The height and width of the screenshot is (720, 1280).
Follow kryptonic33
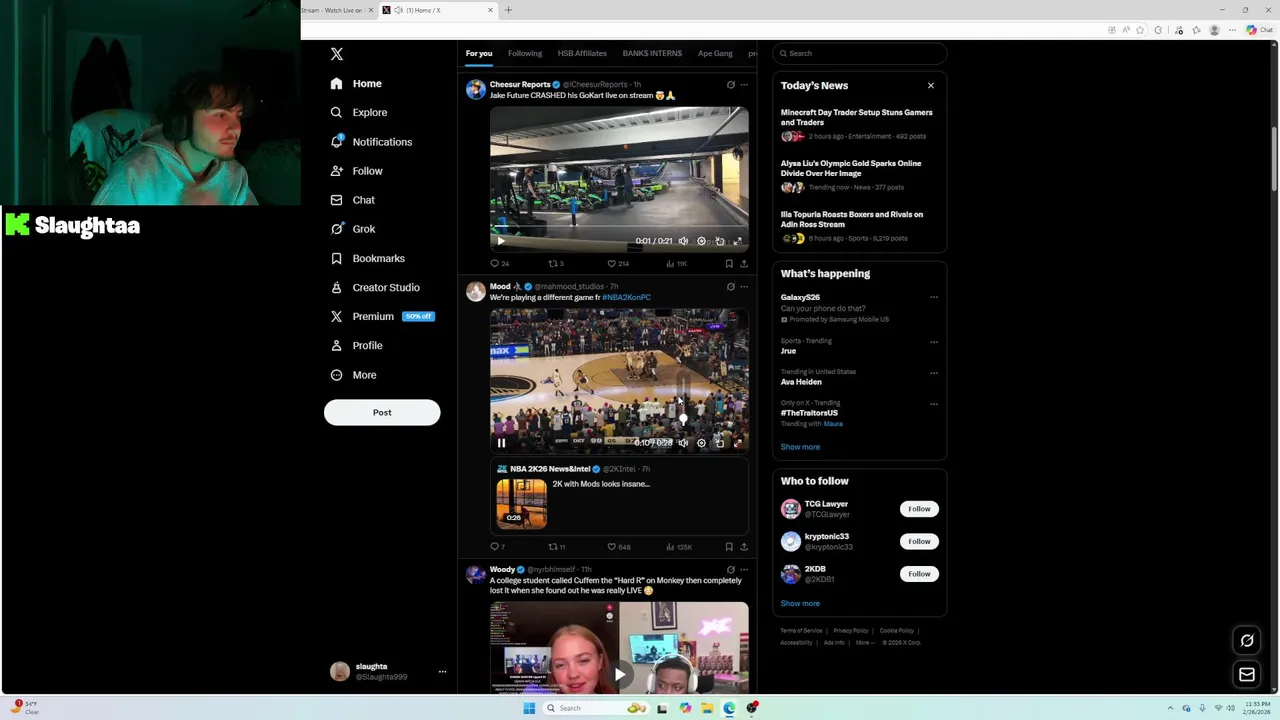(x=919, y=541)
